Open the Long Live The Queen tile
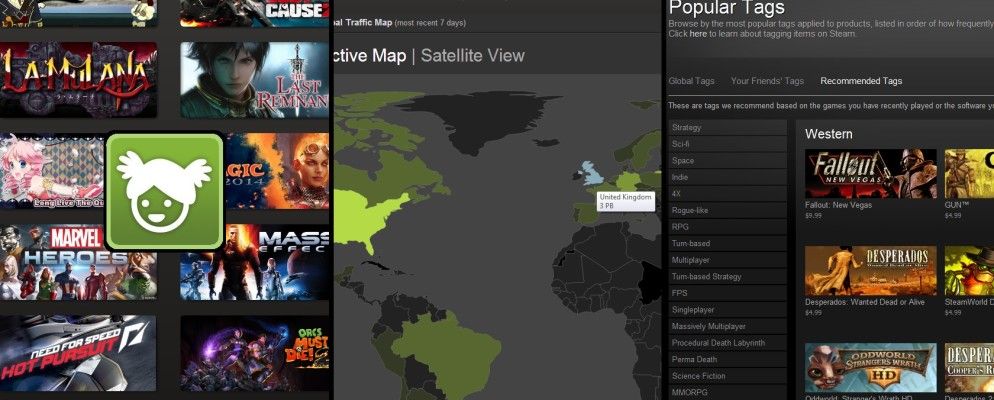 52,171
